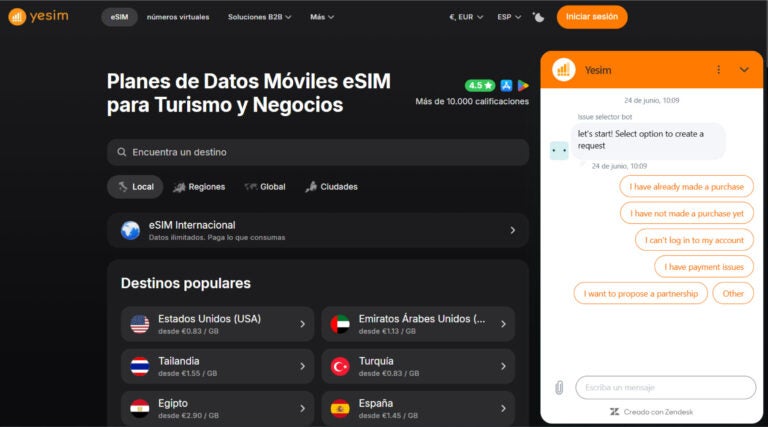Open the Google Play icon next to the rating

523,86
